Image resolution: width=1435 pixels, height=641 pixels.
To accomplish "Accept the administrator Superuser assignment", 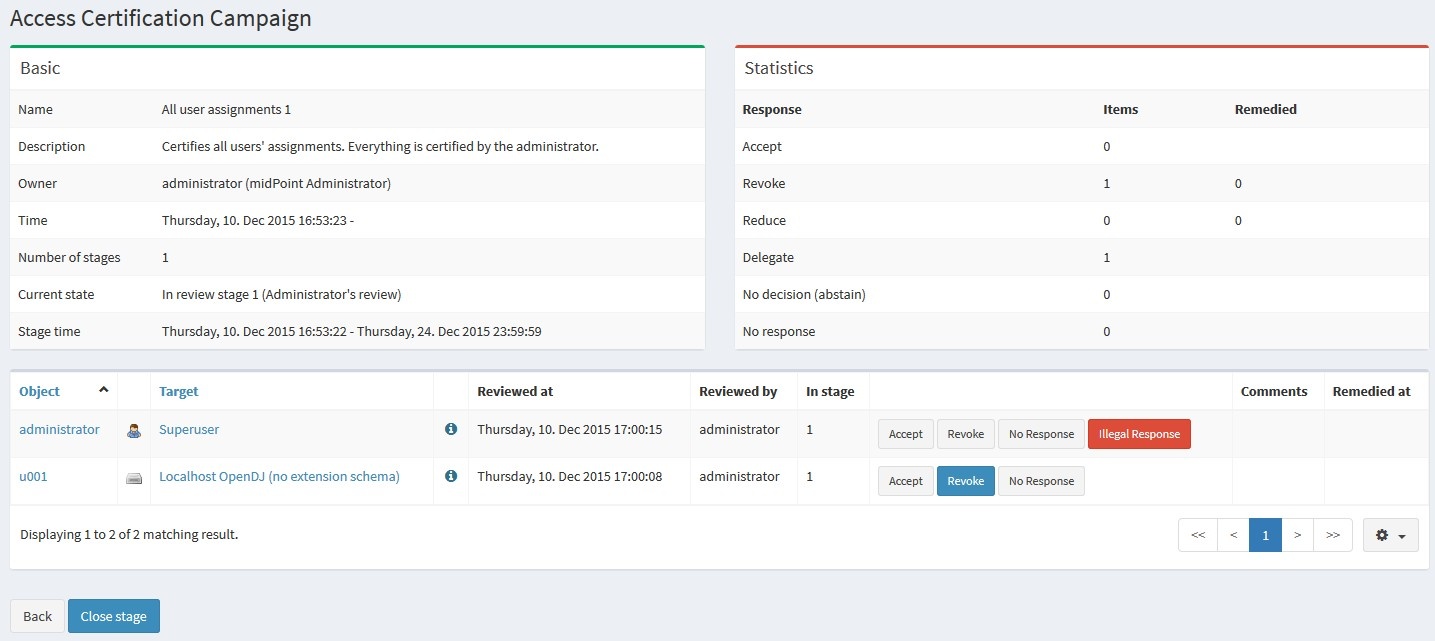I will (x=905, y=434).
